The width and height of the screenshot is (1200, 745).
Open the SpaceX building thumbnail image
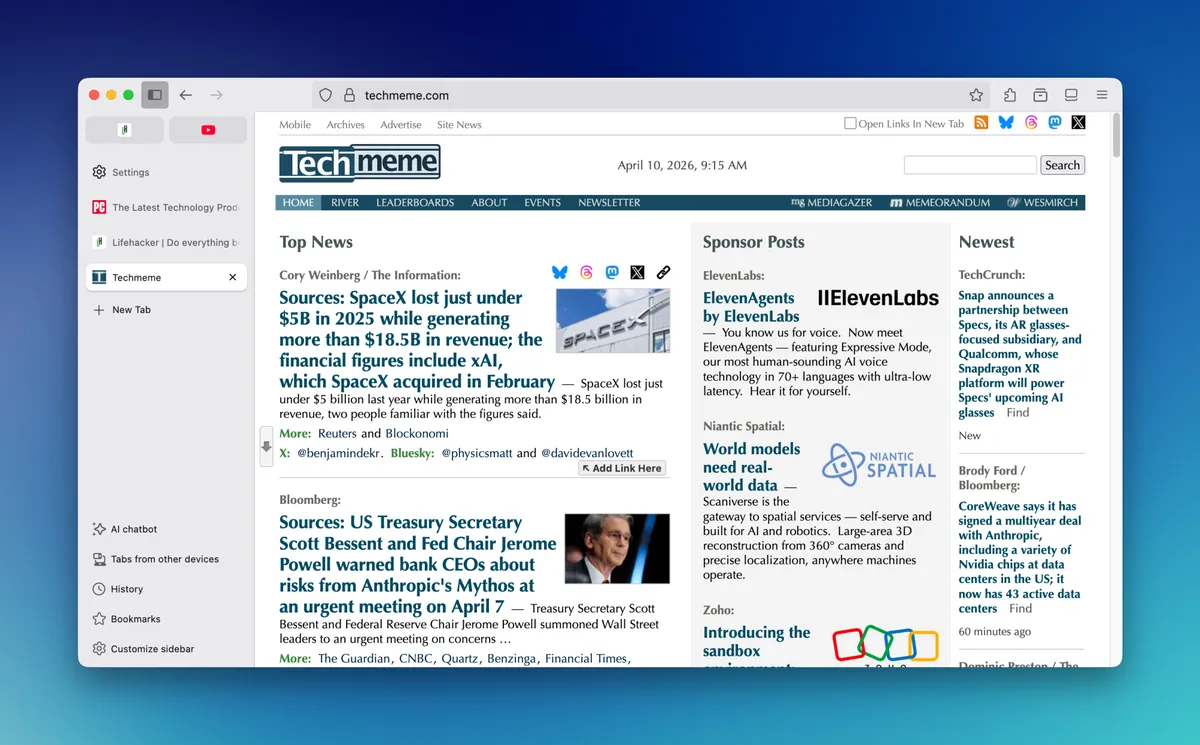(x=613, y=320)
